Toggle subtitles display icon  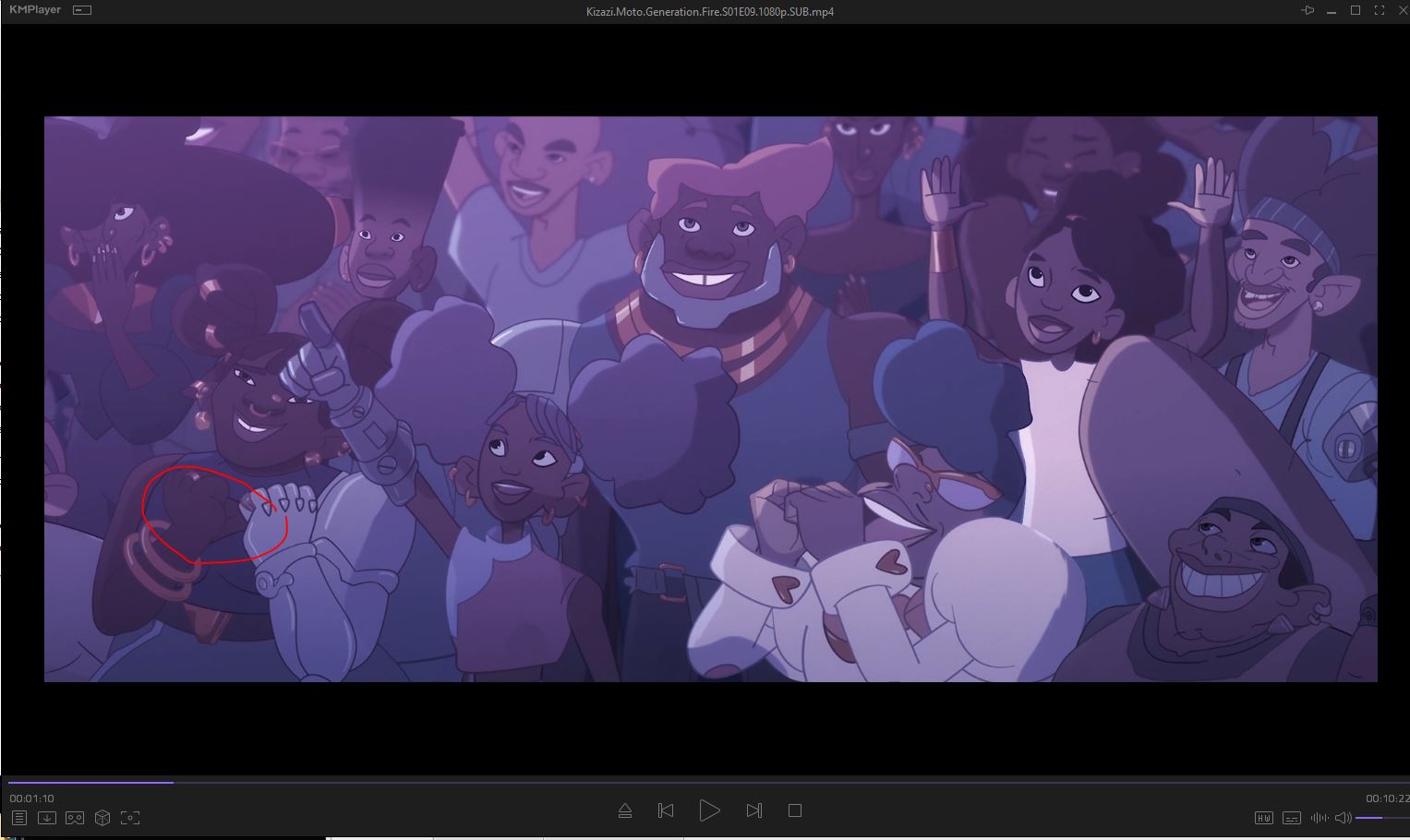1292,818
